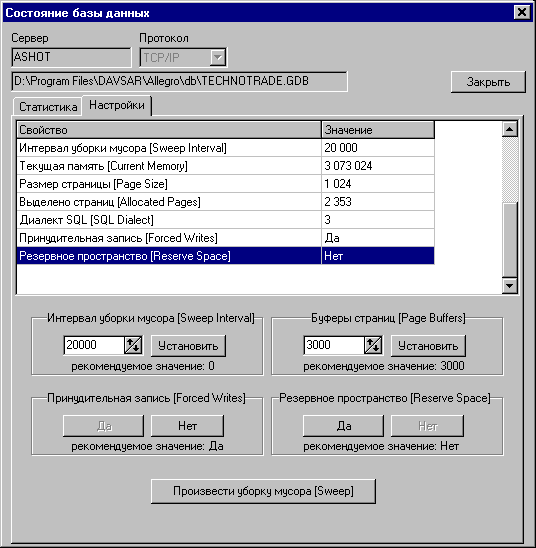Screen dimensions: 536x548
Task: Click Установить in Page Buffers group
Action: tap(428, 346)
